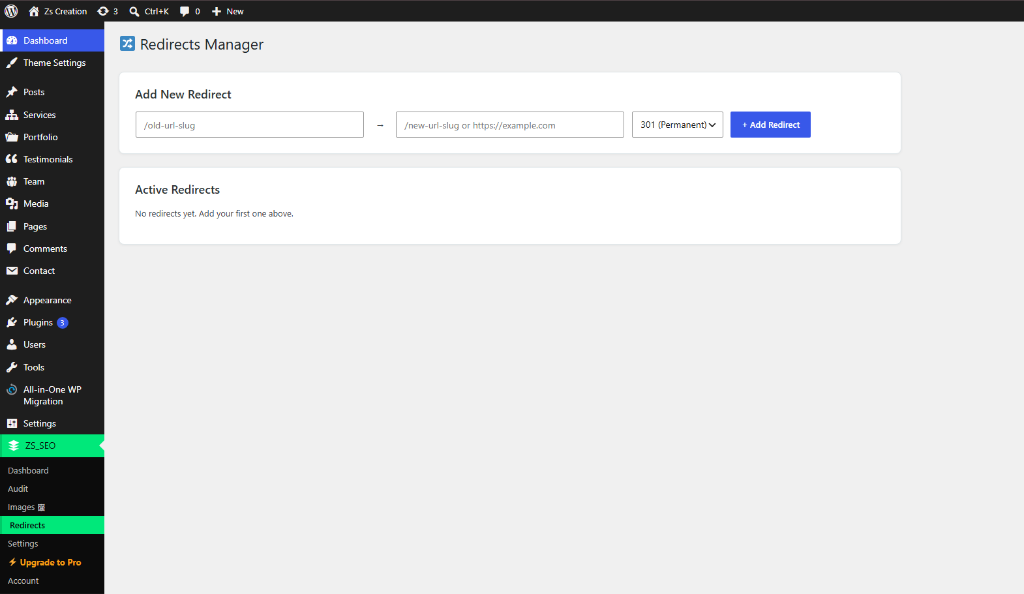Click the New label in the admin bar
Screen dimensions: 1024x594
pyautogui.click(x=234, y=11)
